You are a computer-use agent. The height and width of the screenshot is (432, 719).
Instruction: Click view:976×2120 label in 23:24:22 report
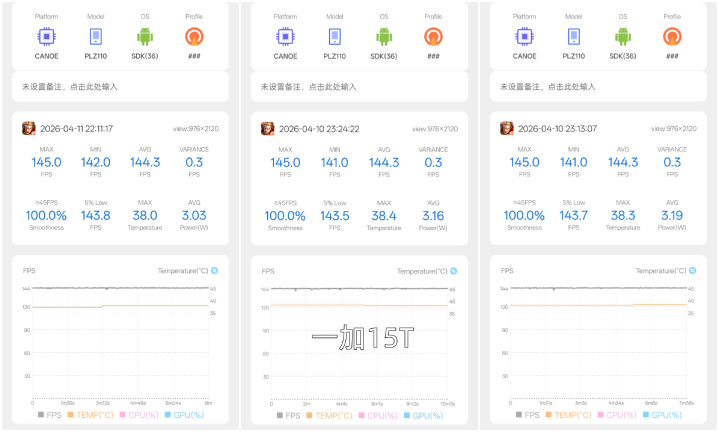(x=435, y=129)
